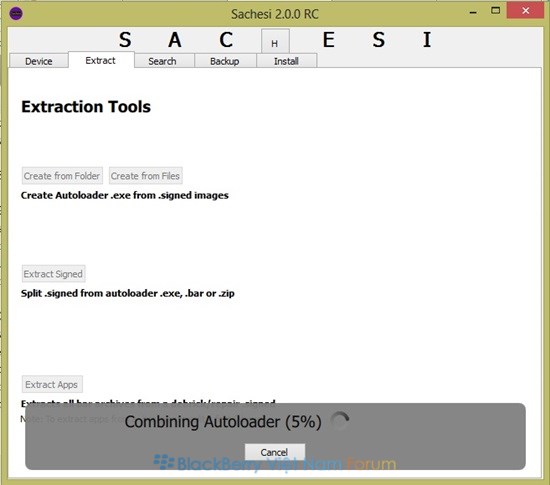This screenshot has height=485, width=550.
Task: Click Create from Folder button
Action: point(62,176)
